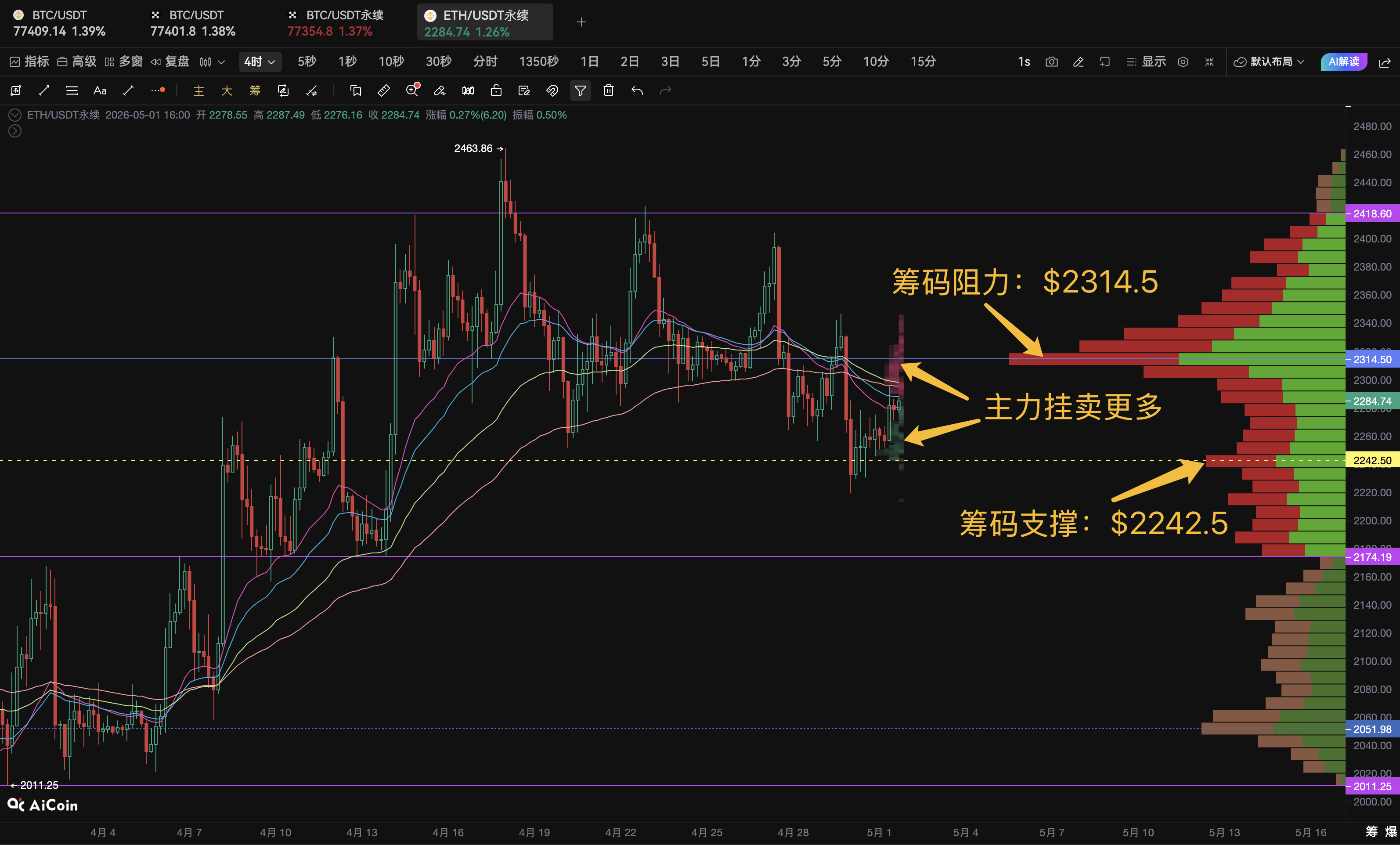Switch to the BTC/USDT永续 tab
The image size is (1400, 845).
(x=335, y=23)
